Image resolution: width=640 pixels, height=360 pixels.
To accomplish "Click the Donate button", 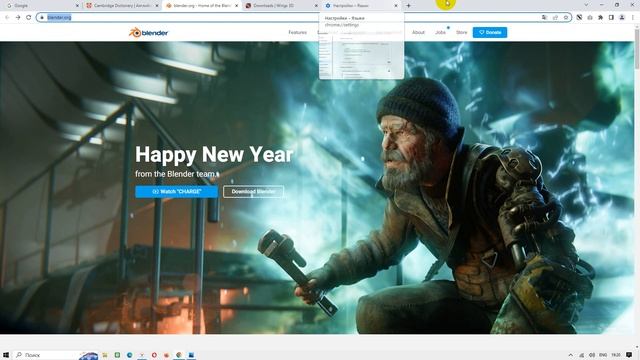I will pos(490,32).
